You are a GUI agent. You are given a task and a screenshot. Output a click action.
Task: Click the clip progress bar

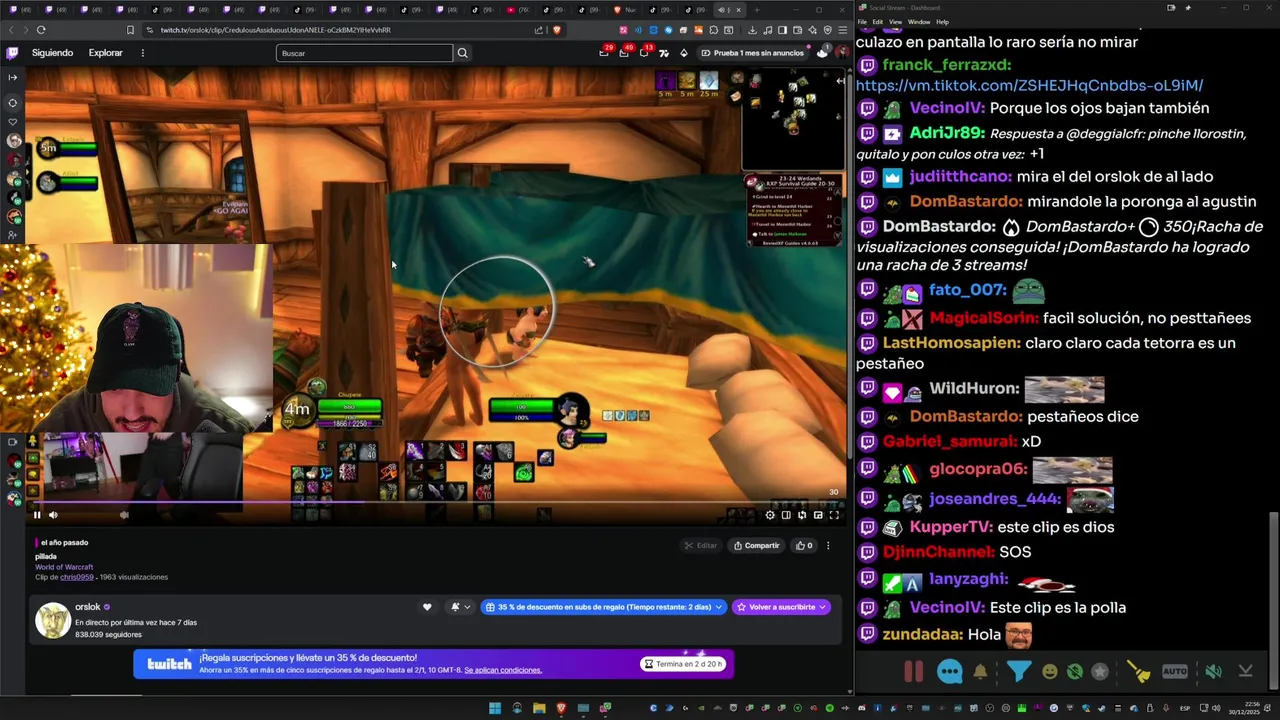pos(436,502)
